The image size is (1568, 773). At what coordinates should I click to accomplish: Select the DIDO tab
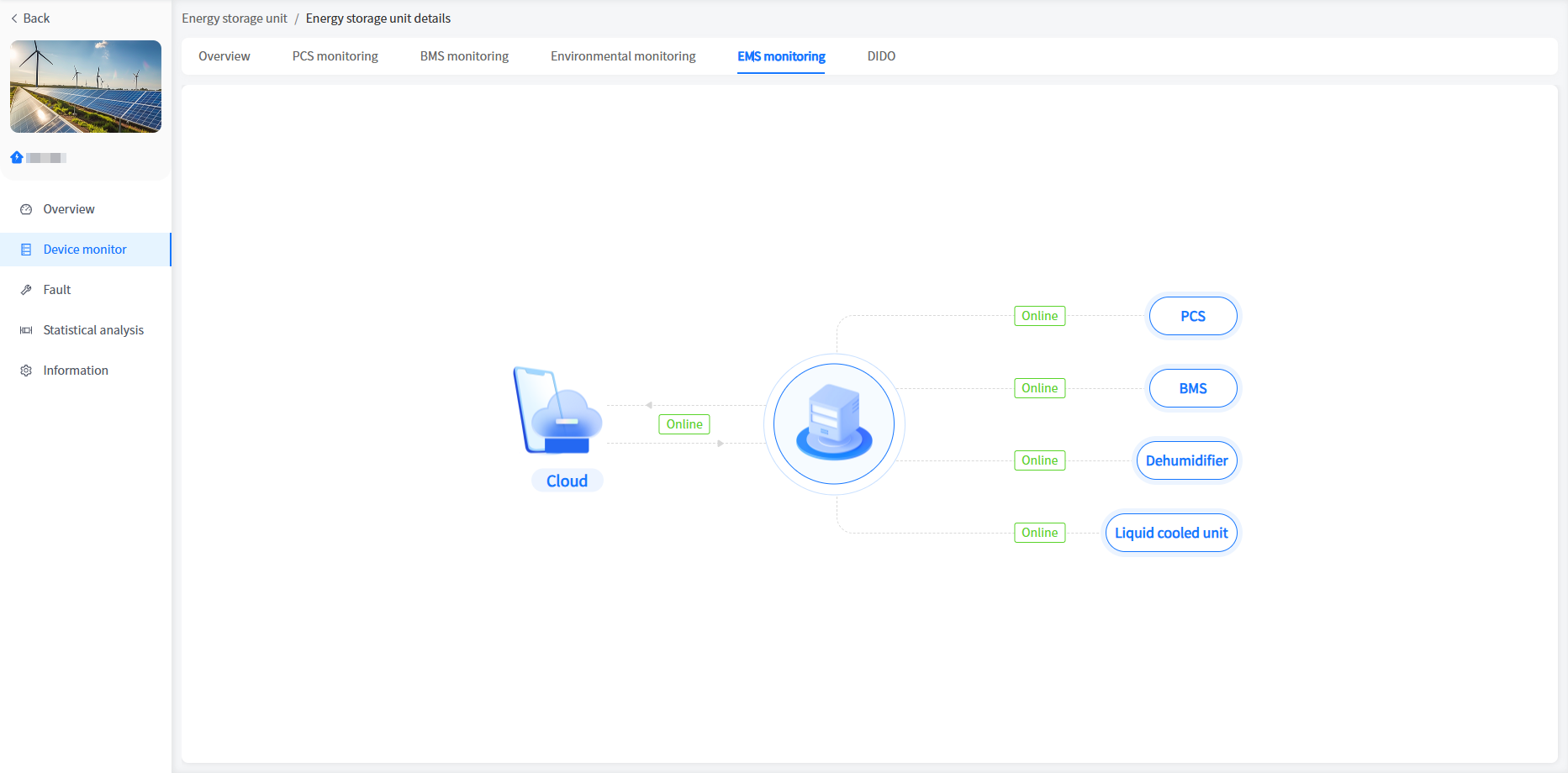tap(881, 56)
